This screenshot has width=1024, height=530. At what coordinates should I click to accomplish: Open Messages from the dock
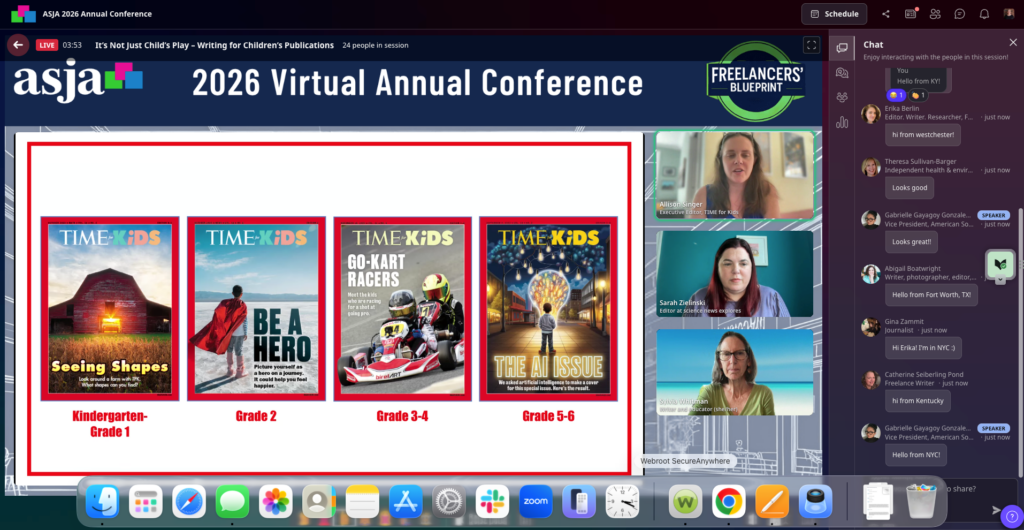point(232,501)
